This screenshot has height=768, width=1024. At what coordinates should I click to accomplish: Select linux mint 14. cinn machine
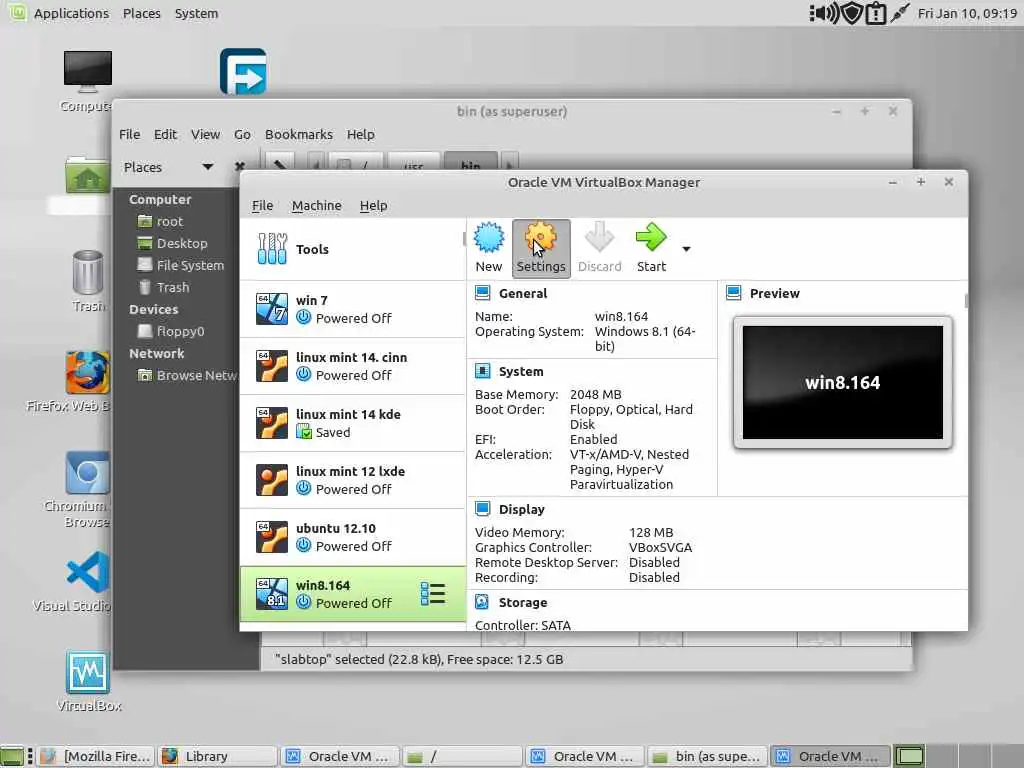pyautogui.click(x=353, y=366)
